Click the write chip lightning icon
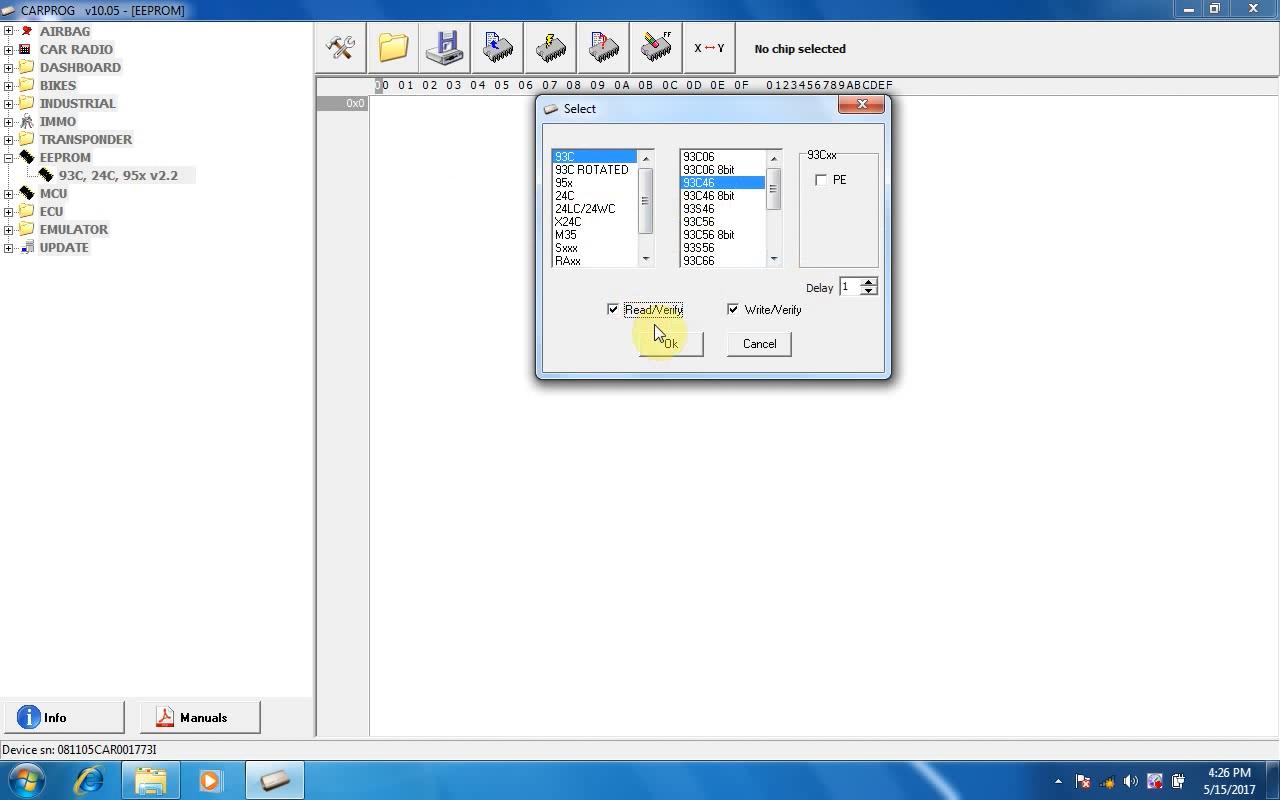 [x=551, y=48]
